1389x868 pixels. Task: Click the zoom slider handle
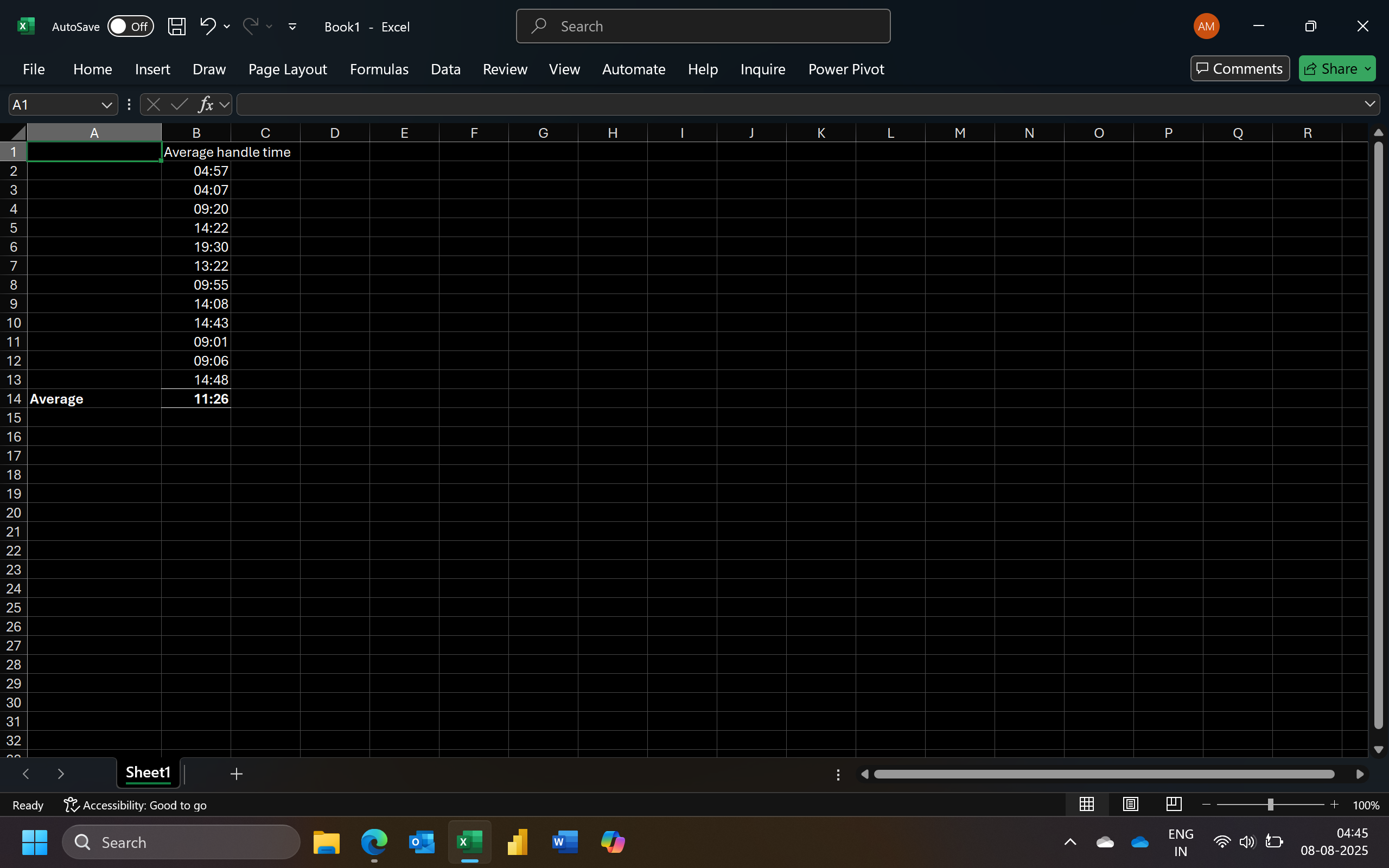pyautogui.click(x=1270, y=805)
